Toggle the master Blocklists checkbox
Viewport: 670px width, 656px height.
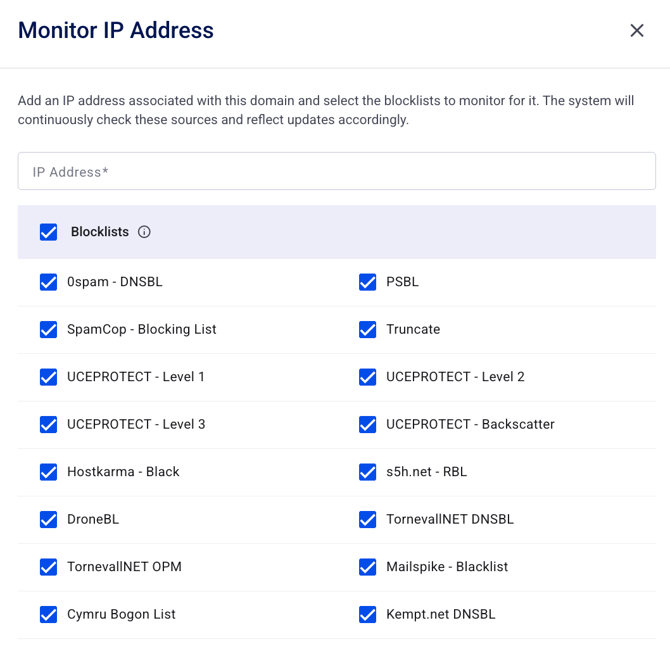click(x=49, y=232)
